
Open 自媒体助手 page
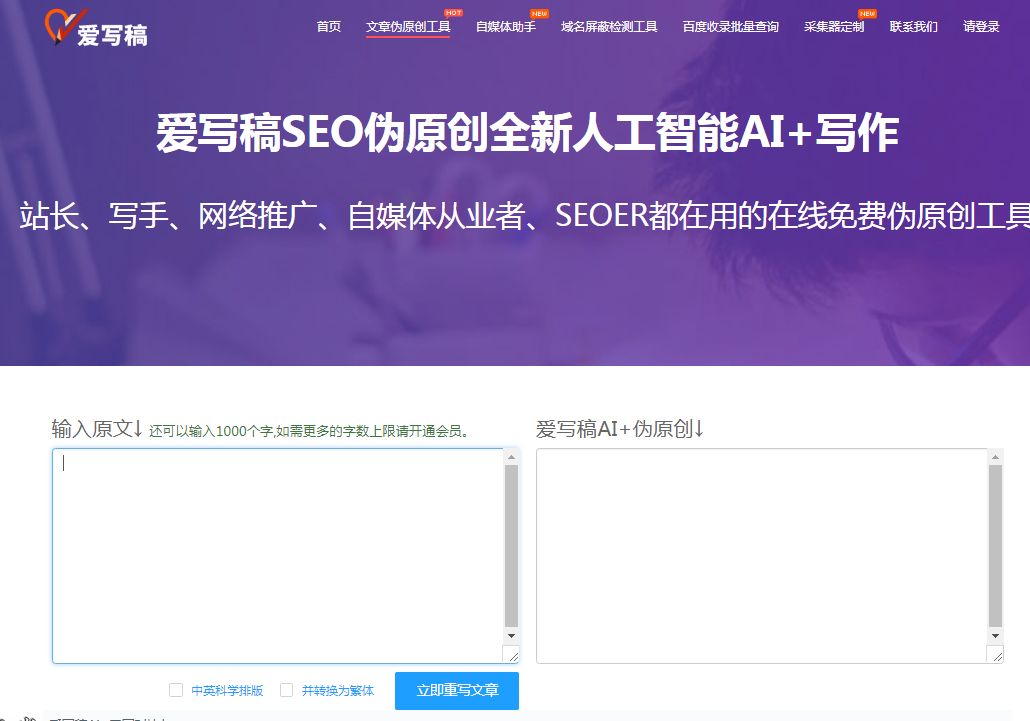(x=506, y=26)
